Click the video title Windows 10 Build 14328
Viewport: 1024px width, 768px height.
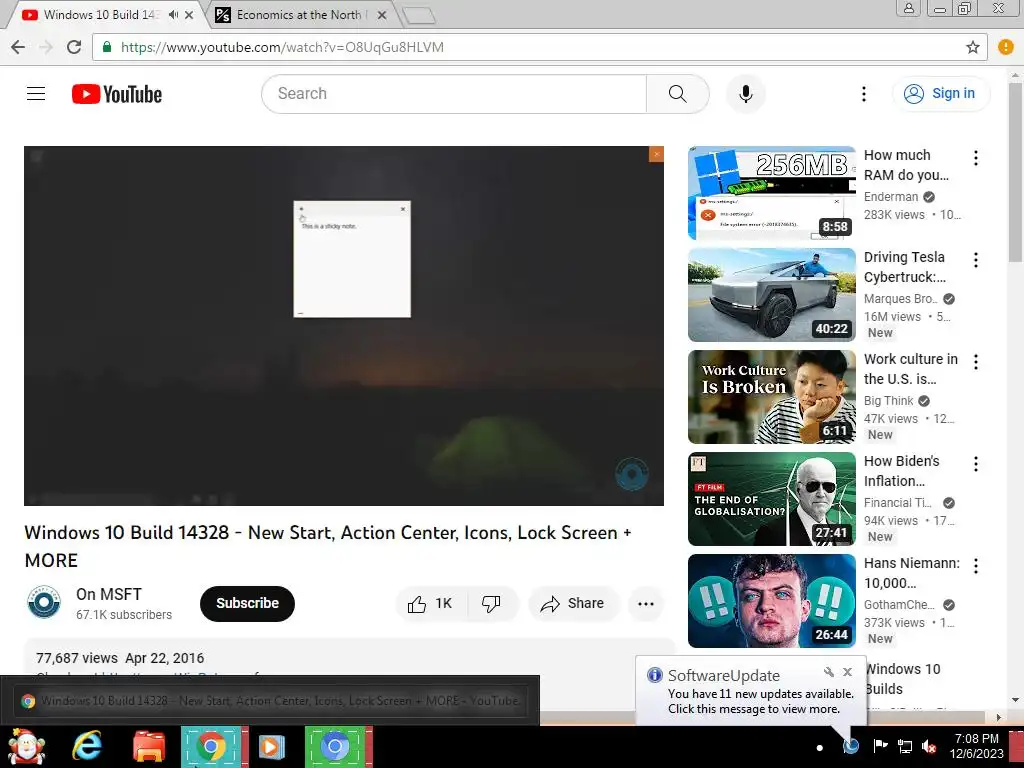click(327, 546)
